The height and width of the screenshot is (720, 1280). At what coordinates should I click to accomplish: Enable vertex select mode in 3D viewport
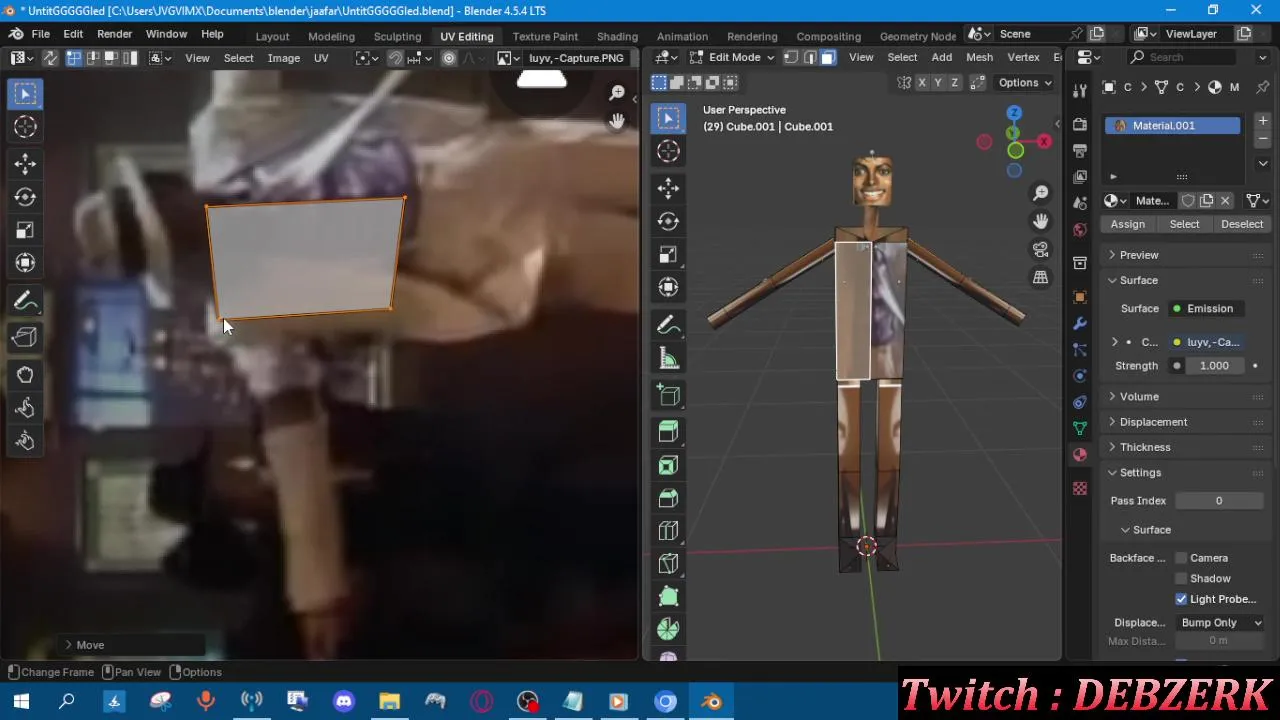[791, 57]
